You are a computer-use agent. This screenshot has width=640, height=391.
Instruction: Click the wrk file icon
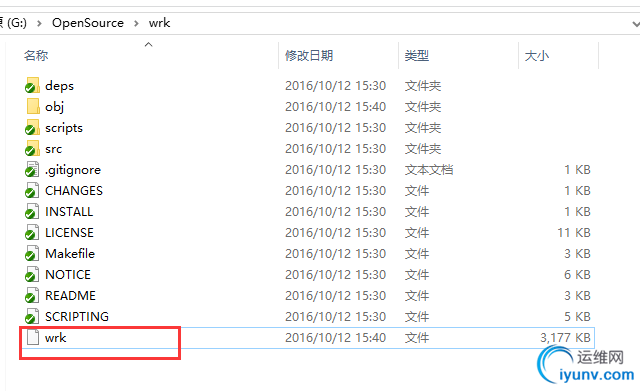point(33,338)
